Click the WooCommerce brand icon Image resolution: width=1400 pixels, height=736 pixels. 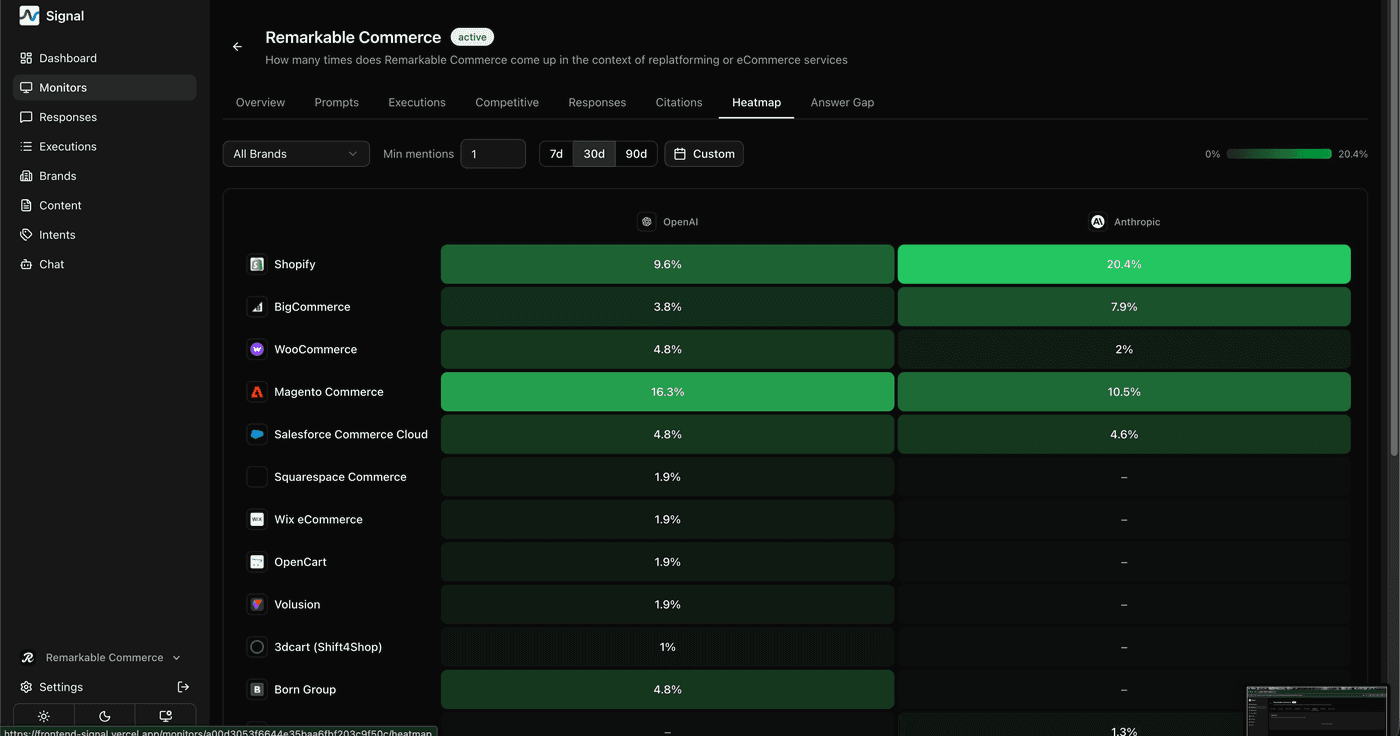pyautogui.click(x=257, y=349)
